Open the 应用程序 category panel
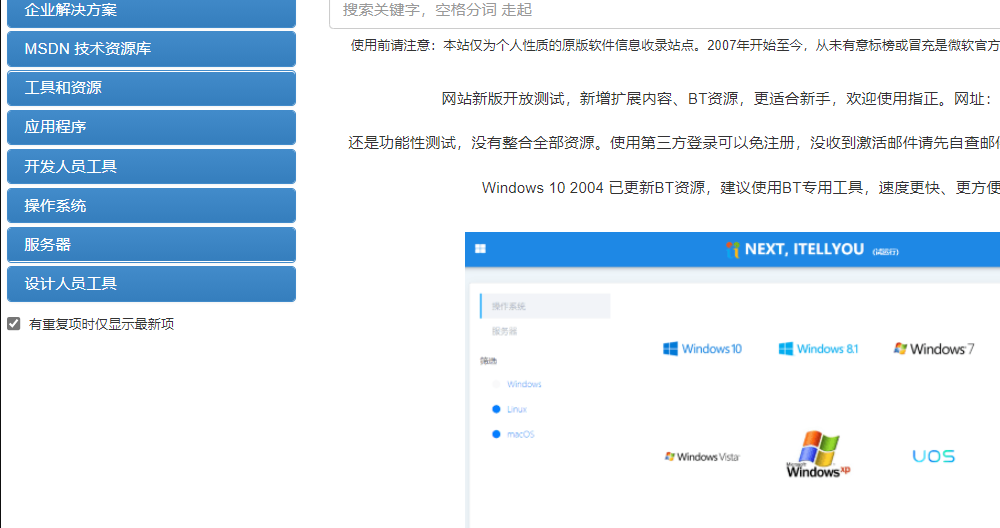Image resolution: width=1000 pixels, height=528 pixels. coord(151,127)
